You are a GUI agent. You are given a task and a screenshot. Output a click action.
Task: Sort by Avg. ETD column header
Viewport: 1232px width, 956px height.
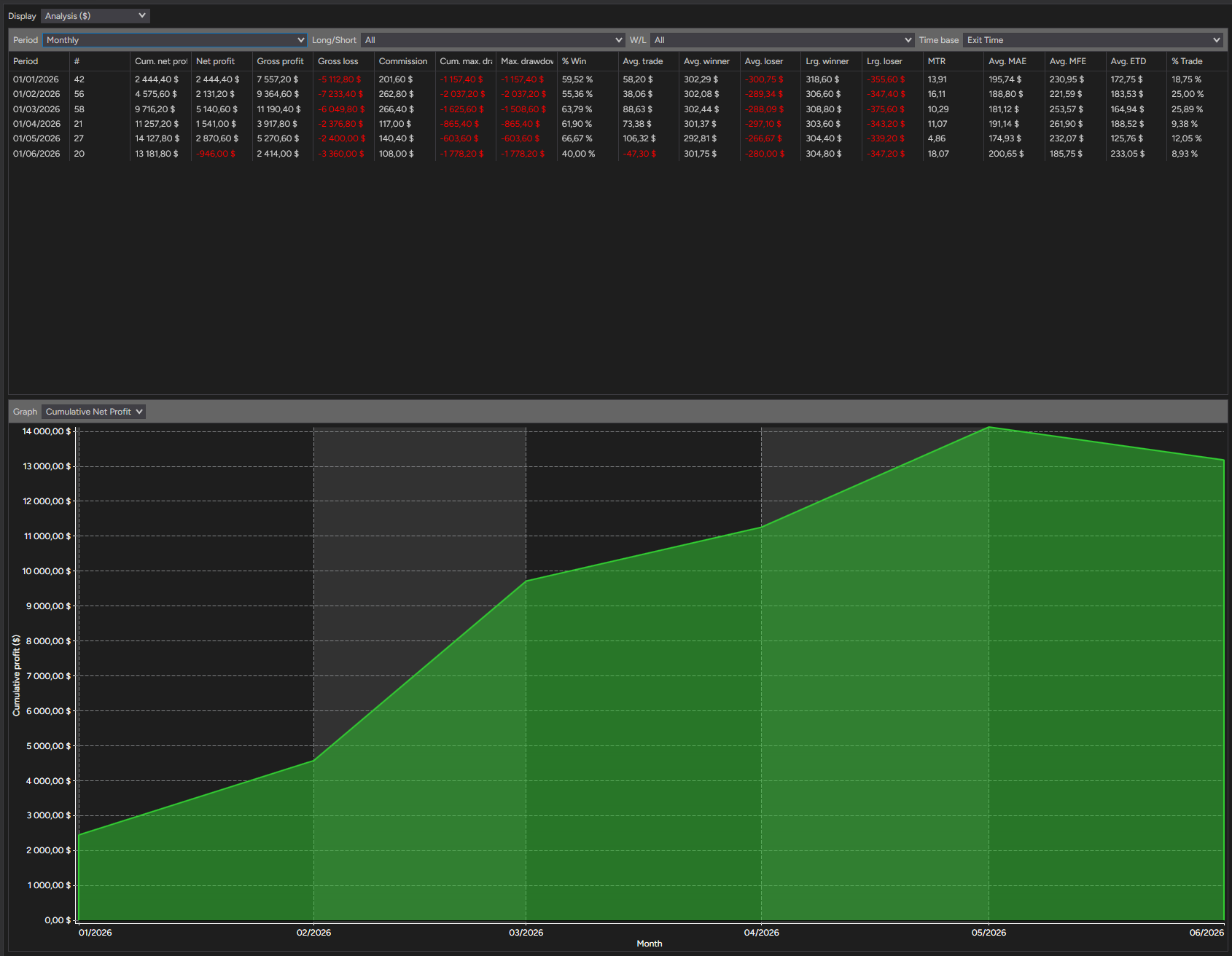pos(1137,61)
